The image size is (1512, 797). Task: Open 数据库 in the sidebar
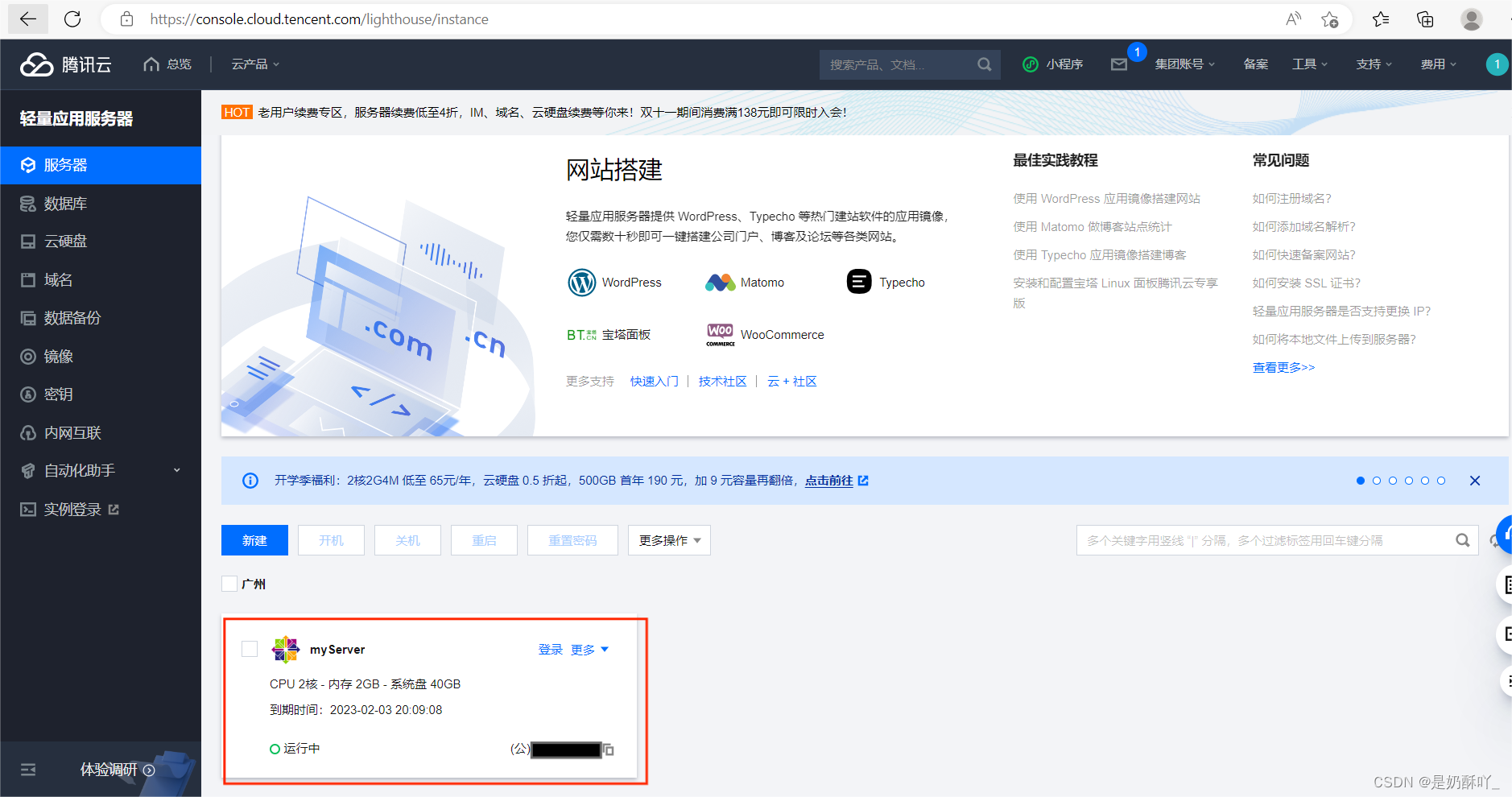(x=101, y=204)
